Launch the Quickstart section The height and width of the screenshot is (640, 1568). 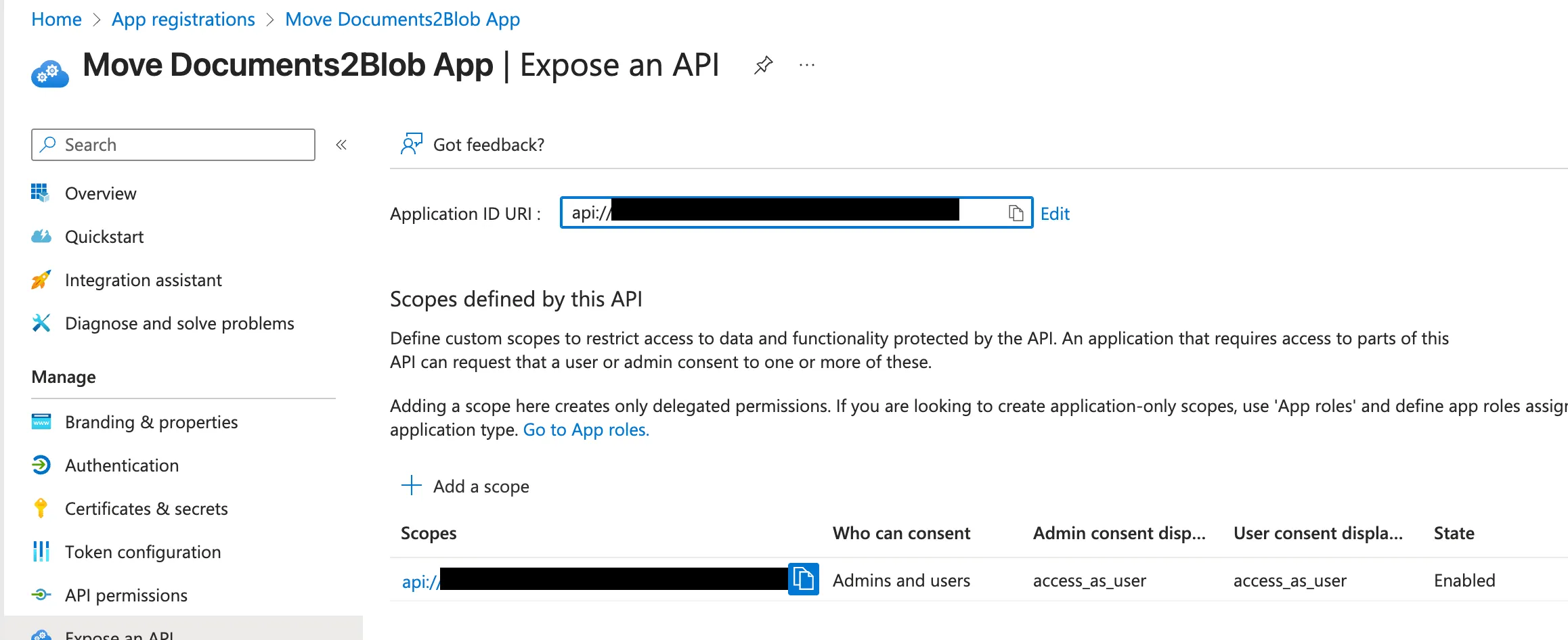[x=104, y=236]
